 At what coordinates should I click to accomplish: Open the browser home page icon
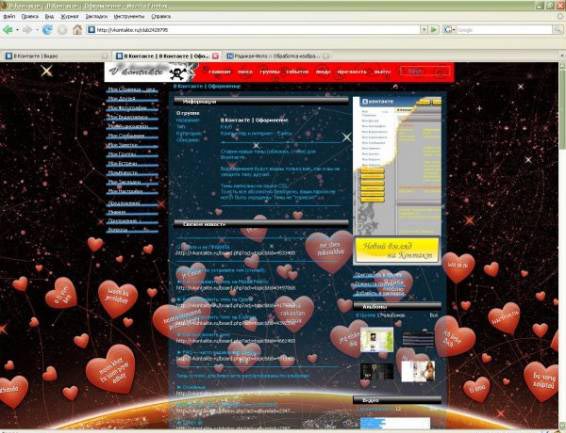tap(77, 30)
